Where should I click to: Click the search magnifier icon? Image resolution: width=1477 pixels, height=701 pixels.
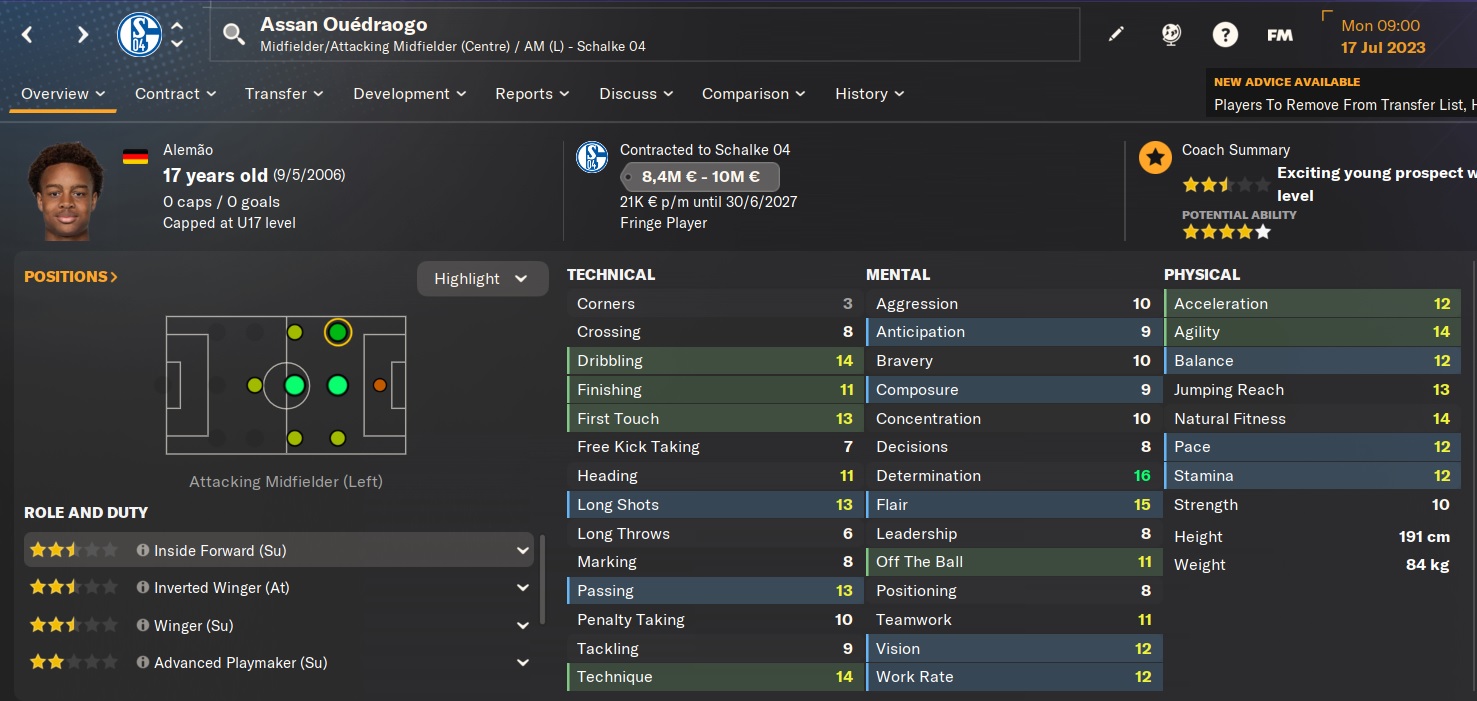pos(233,35)
